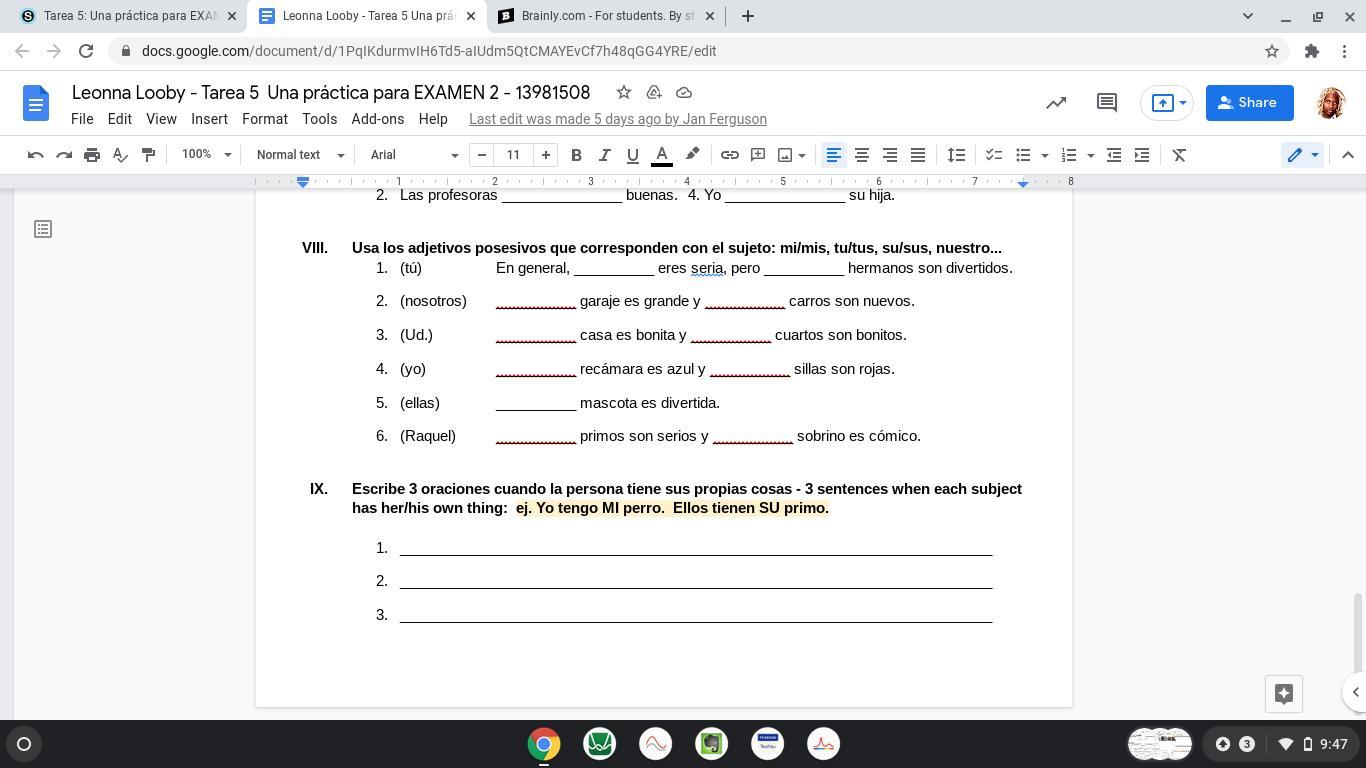
Task: Click the Print icon
Action: tap(92, 155)
